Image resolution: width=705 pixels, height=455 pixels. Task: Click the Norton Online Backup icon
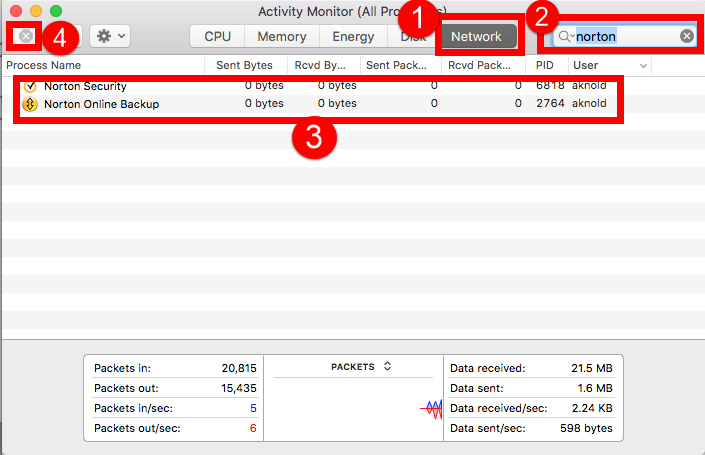coord(29,104)
